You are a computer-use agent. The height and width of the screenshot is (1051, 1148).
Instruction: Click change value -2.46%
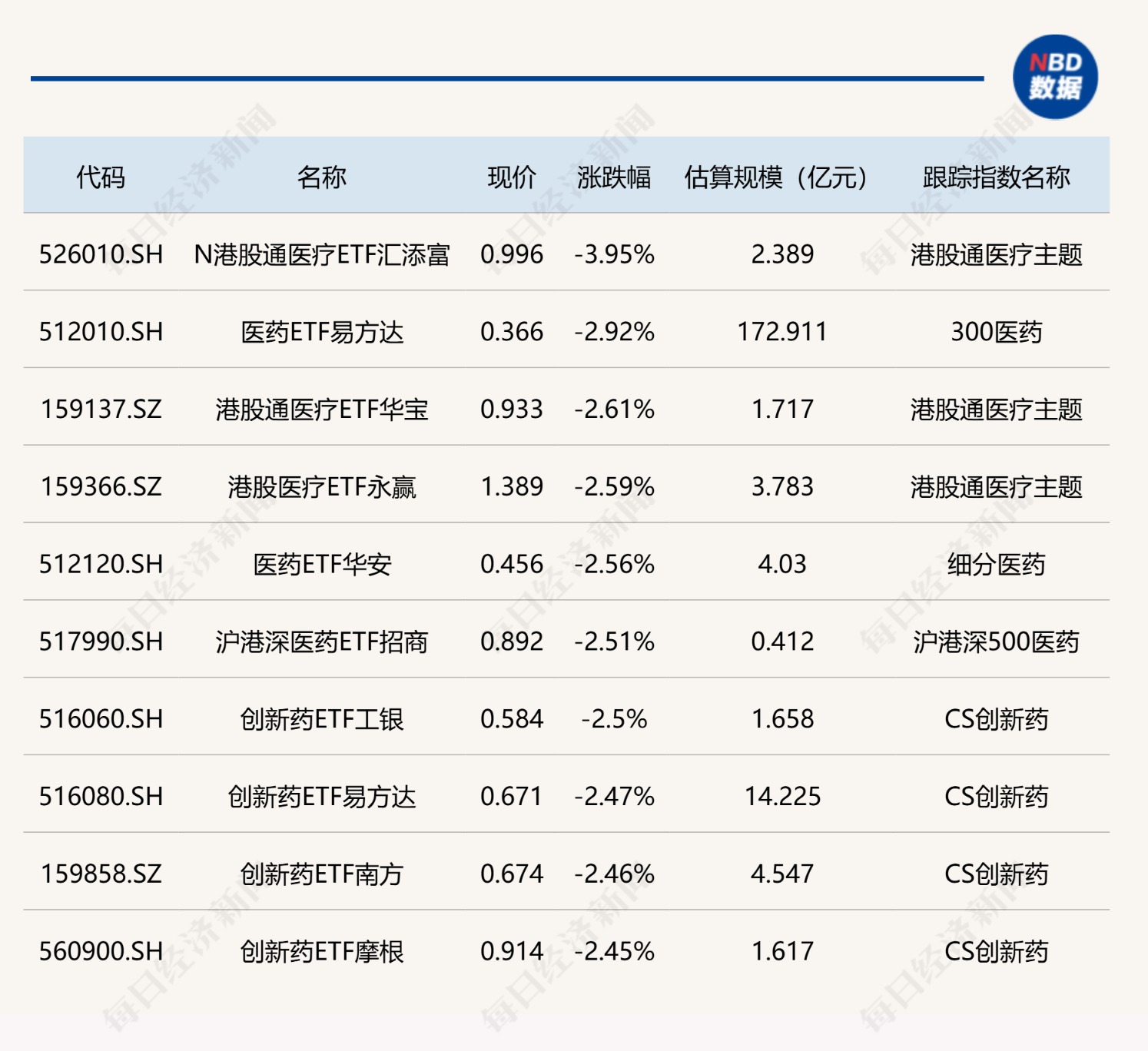[614, 874]
